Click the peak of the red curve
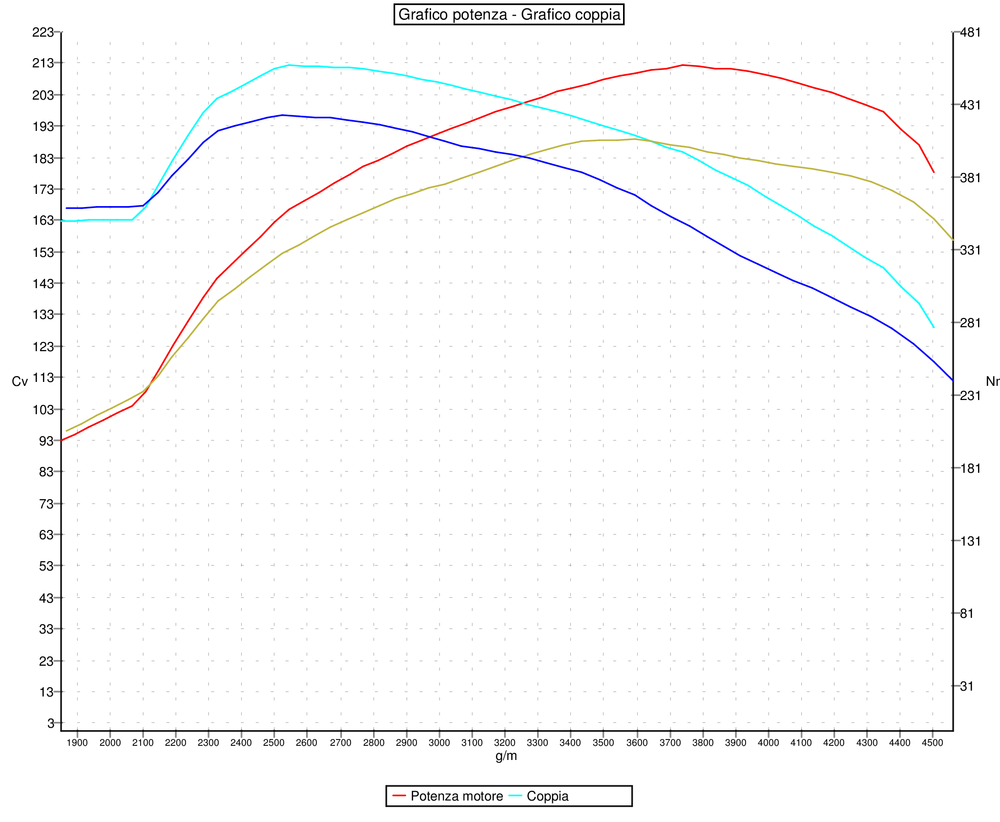 click(683, 64)
